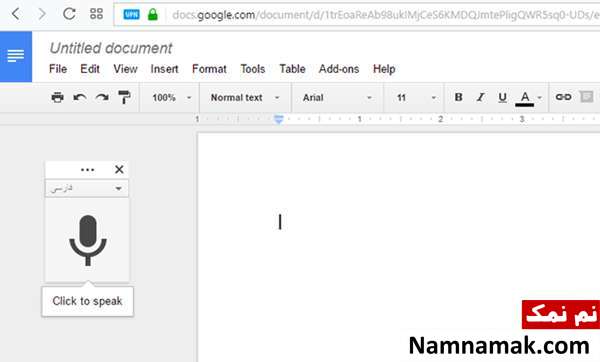Click the three-dots handle on voice typing panel
This screenshot has height=362, width=600.
point(88,170)
